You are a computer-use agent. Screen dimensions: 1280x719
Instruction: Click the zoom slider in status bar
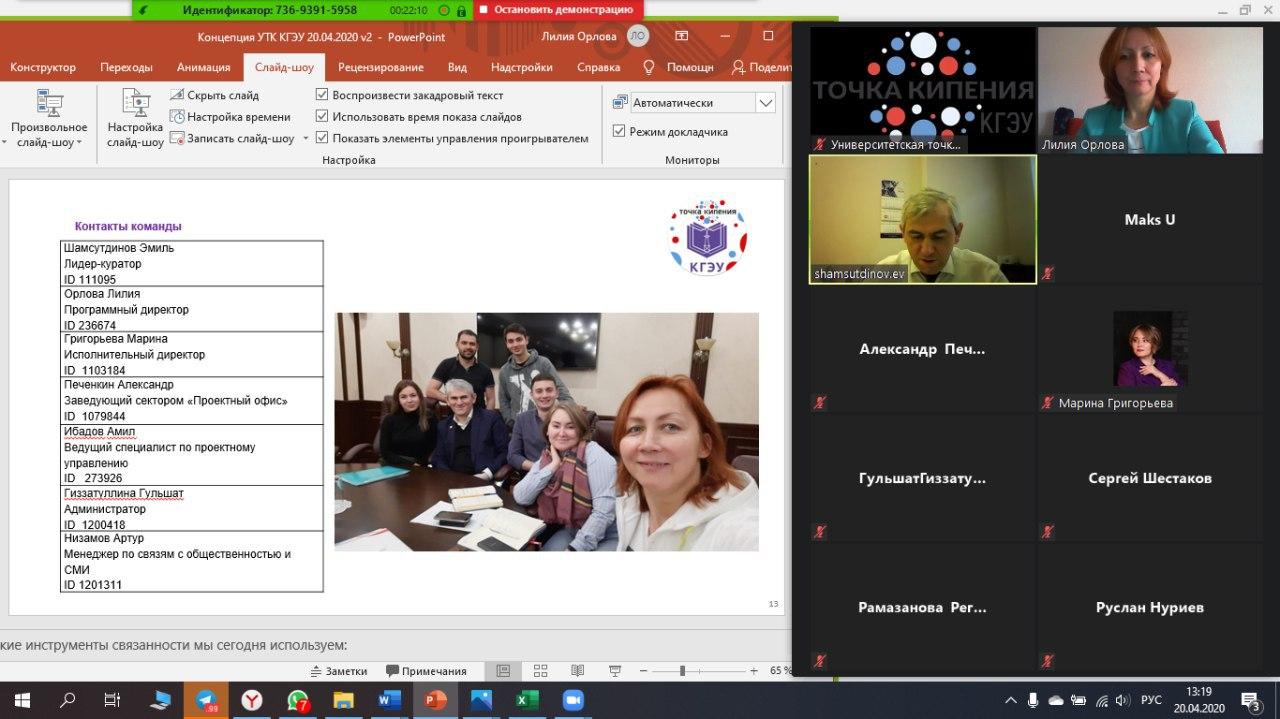click(682, 671)
